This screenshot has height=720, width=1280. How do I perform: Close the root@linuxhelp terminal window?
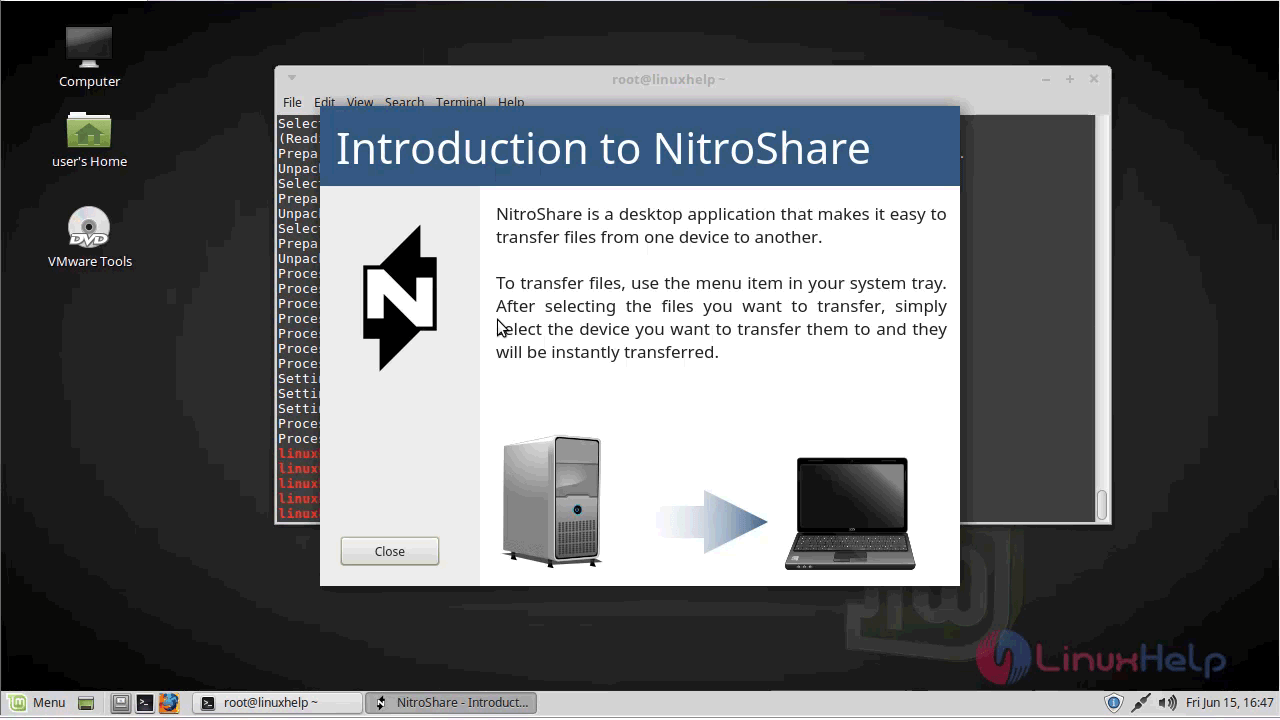coord(1094,79)
